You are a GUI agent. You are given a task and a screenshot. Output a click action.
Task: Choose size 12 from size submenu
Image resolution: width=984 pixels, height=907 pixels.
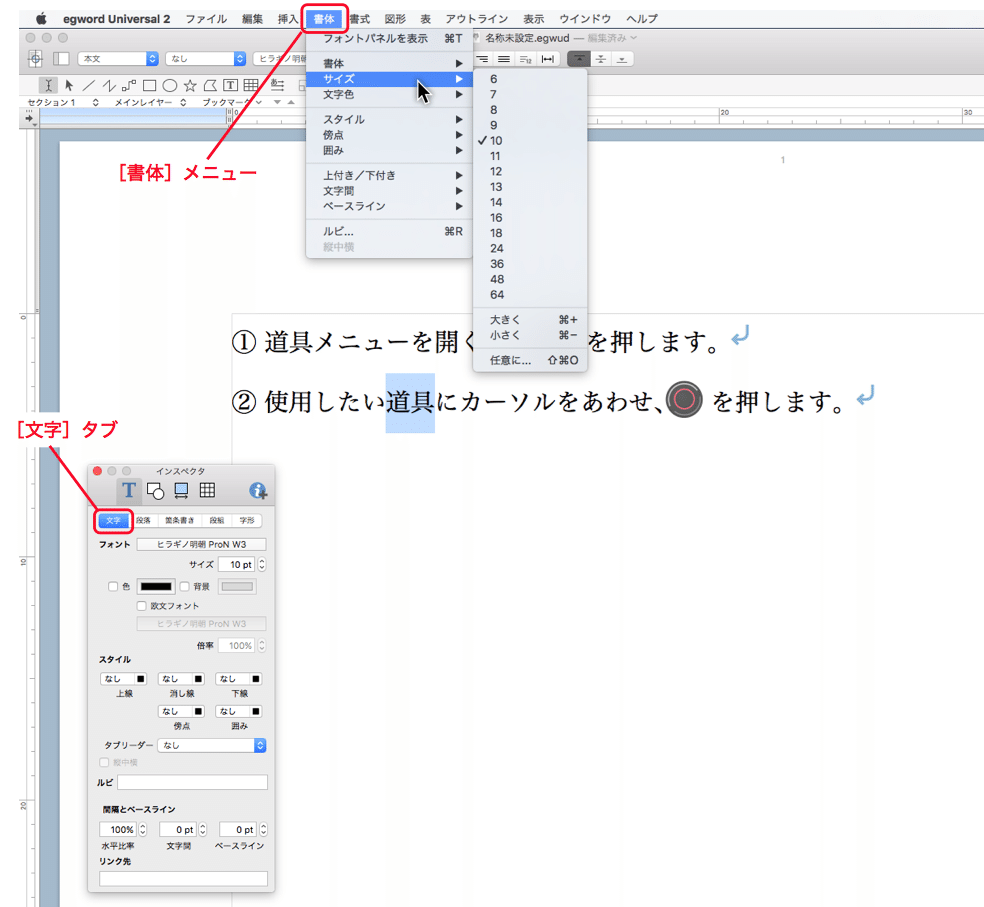click(x=530, y=171)
